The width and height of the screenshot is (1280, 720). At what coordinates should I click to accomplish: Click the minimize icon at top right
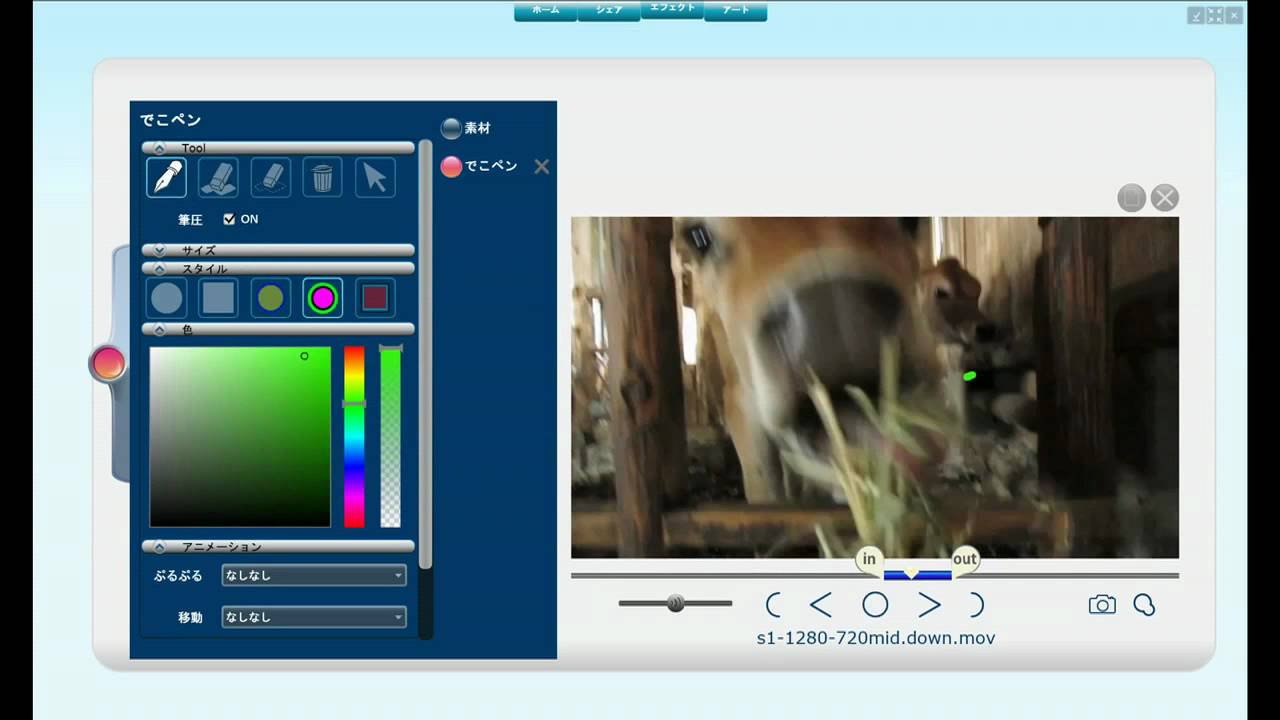click(1196, 15)
